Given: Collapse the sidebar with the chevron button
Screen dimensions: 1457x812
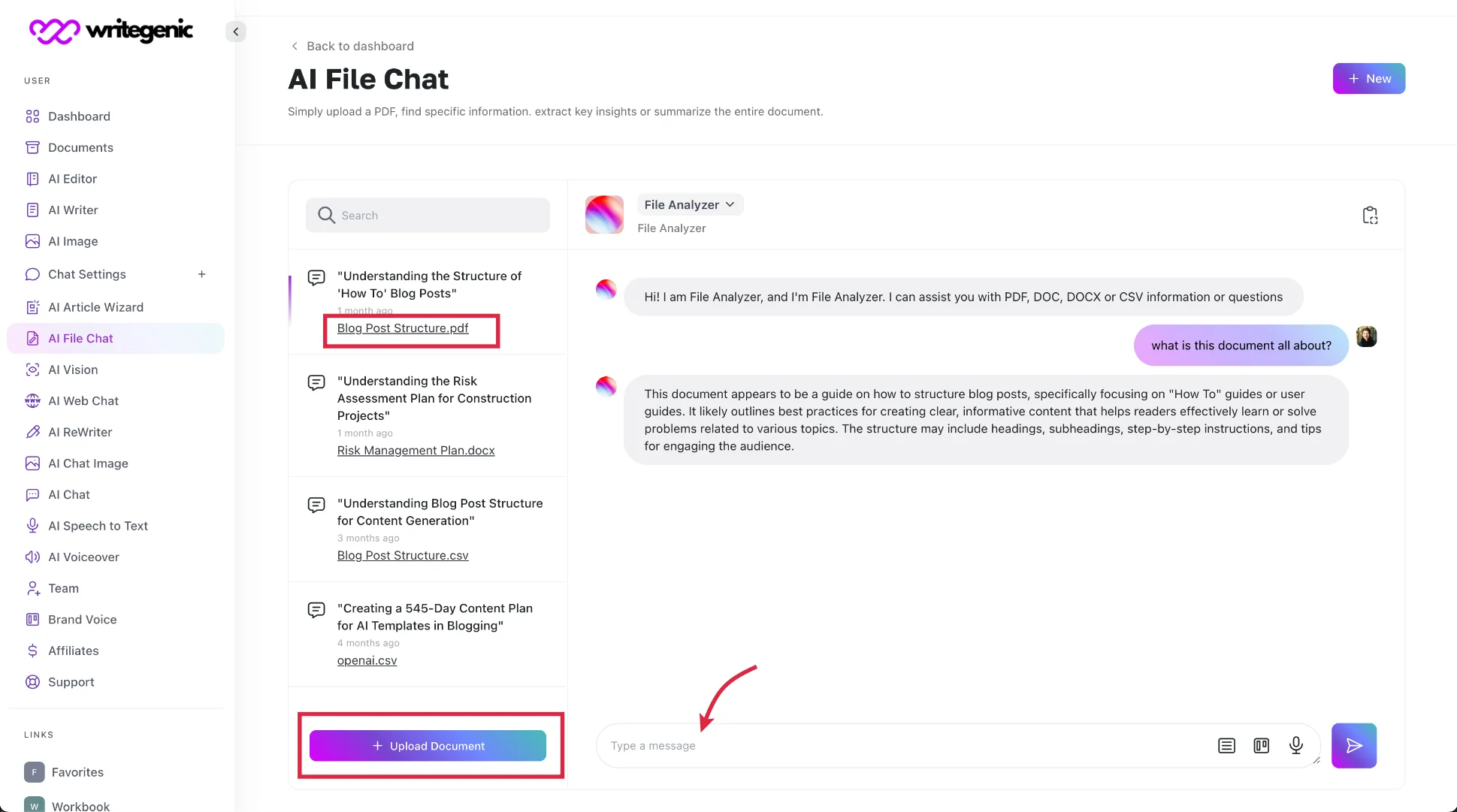Looking at the screenshot, I should (x=236, y=32).
